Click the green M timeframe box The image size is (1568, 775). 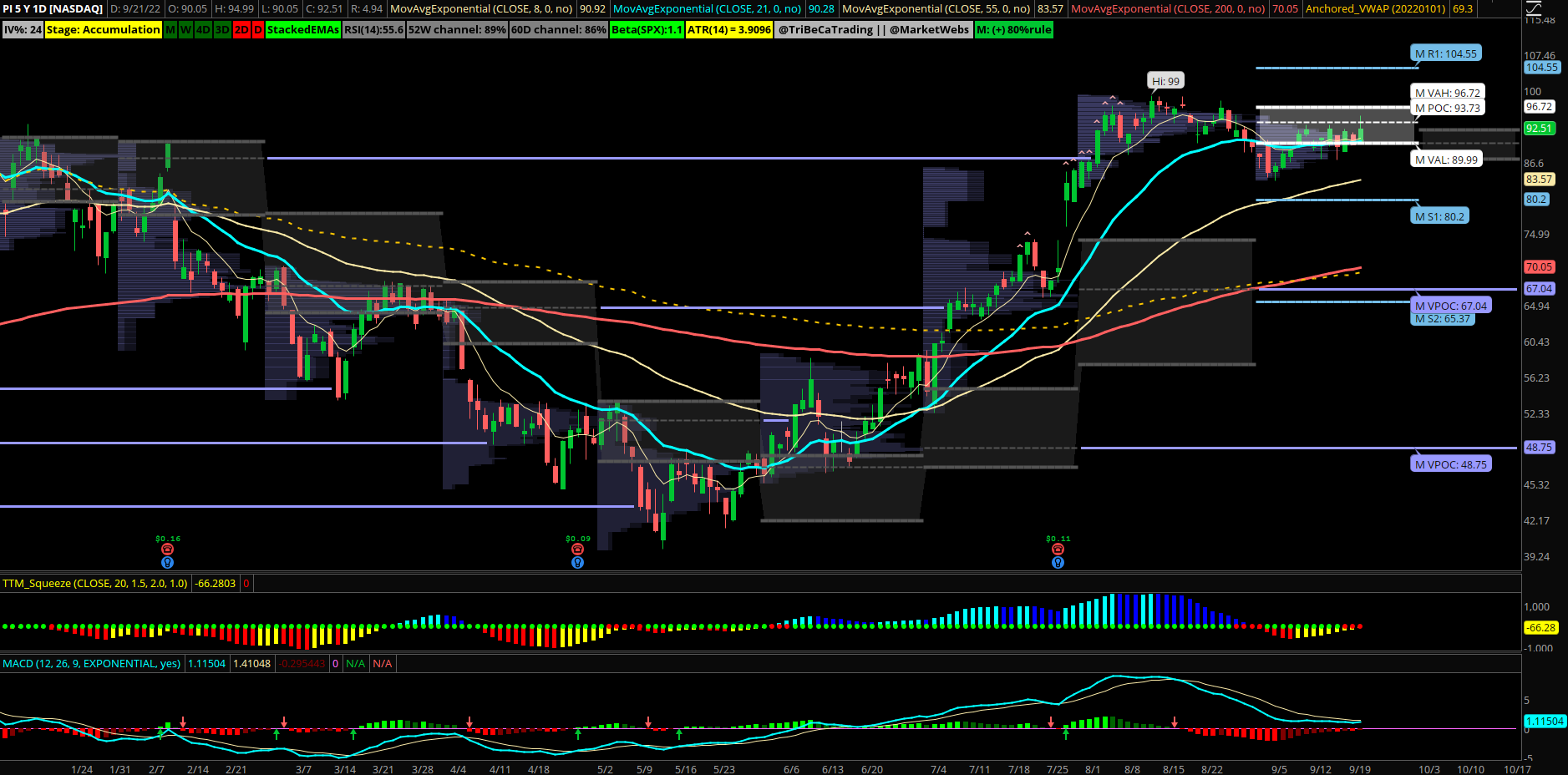tap(170, 30)
